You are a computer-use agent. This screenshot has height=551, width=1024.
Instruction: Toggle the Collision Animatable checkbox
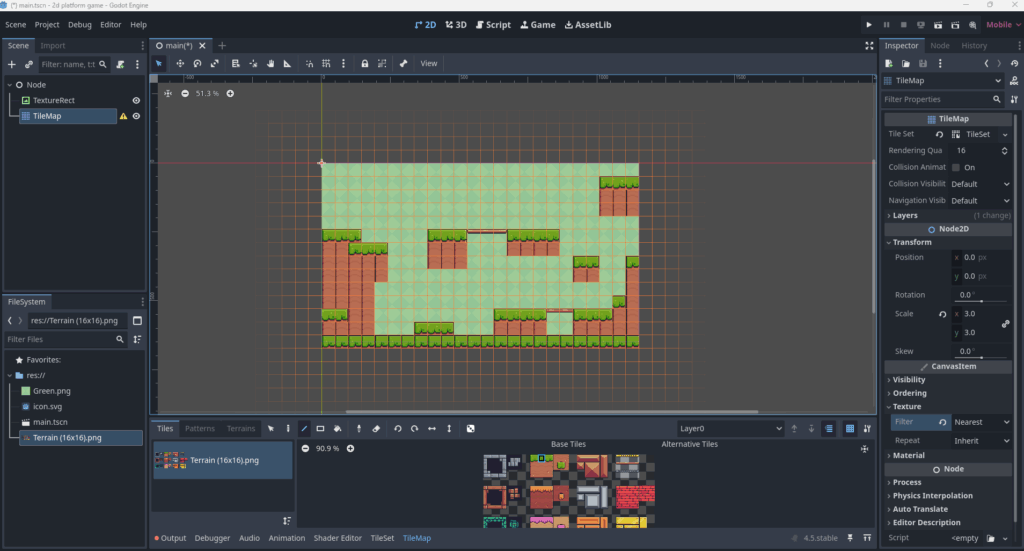tap(956, 167)
